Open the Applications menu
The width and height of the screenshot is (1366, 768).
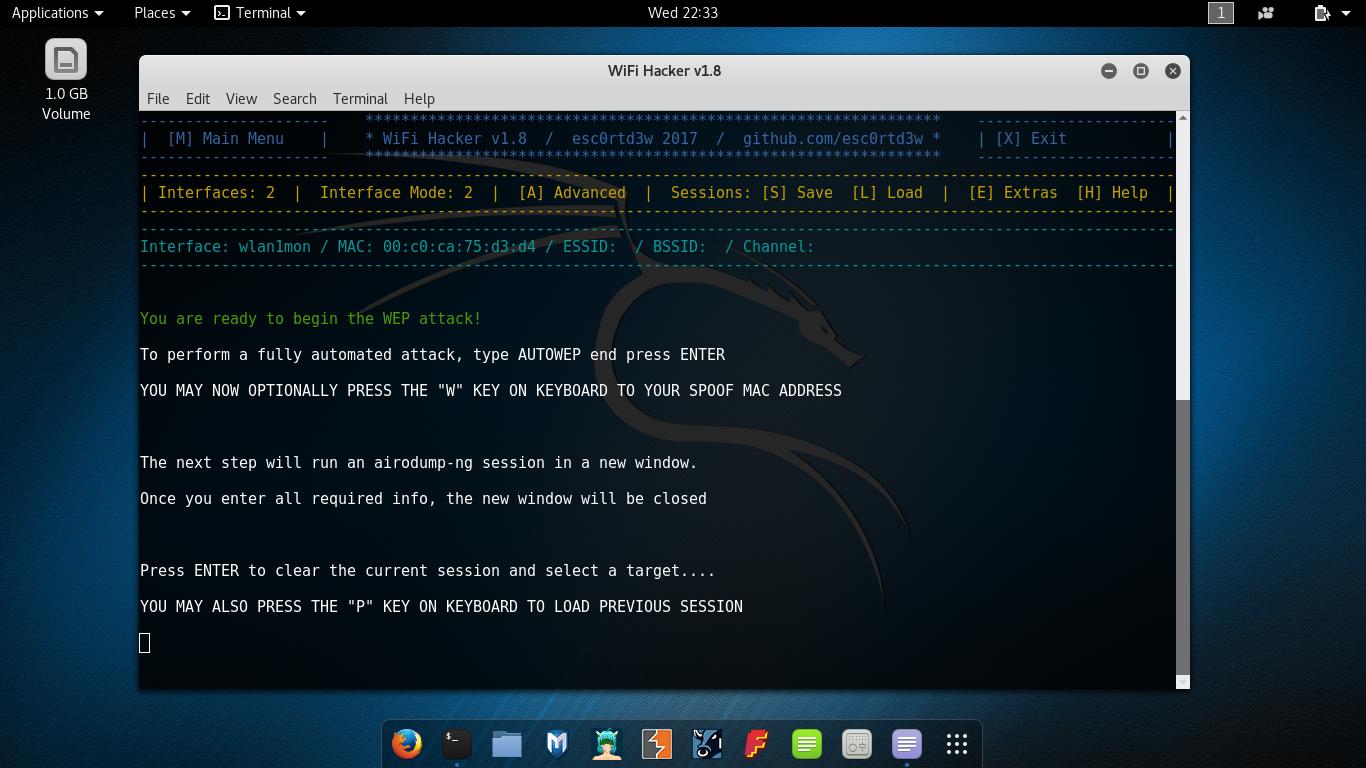pos(57,13)
